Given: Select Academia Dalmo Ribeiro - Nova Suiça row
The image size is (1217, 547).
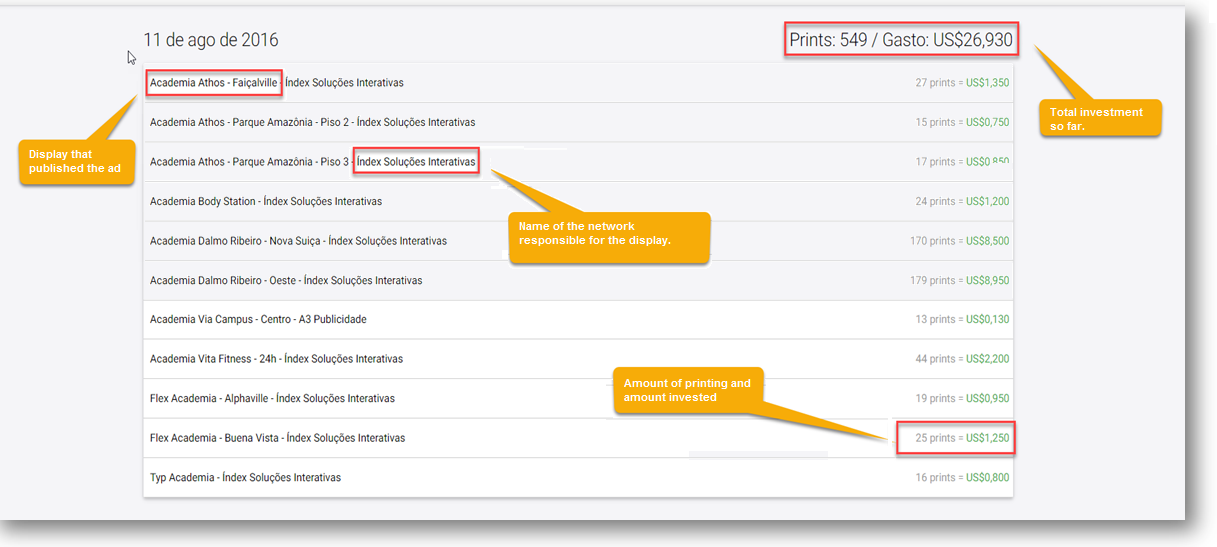Looking at the screenshot, I should [298, 241].
